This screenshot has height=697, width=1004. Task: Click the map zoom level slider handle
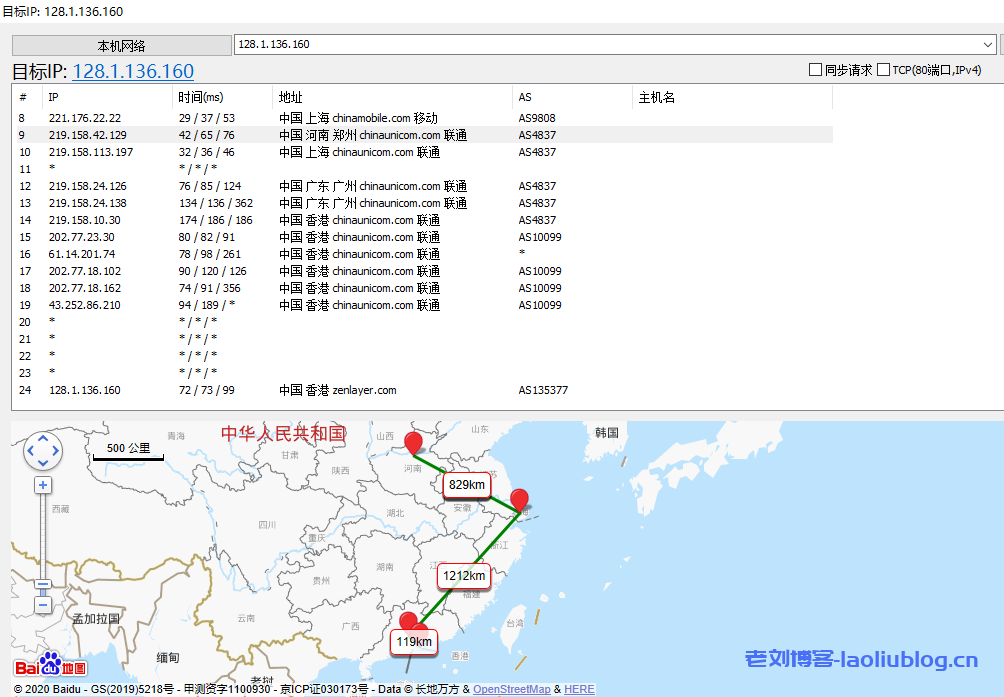click(x=43, y=586)
